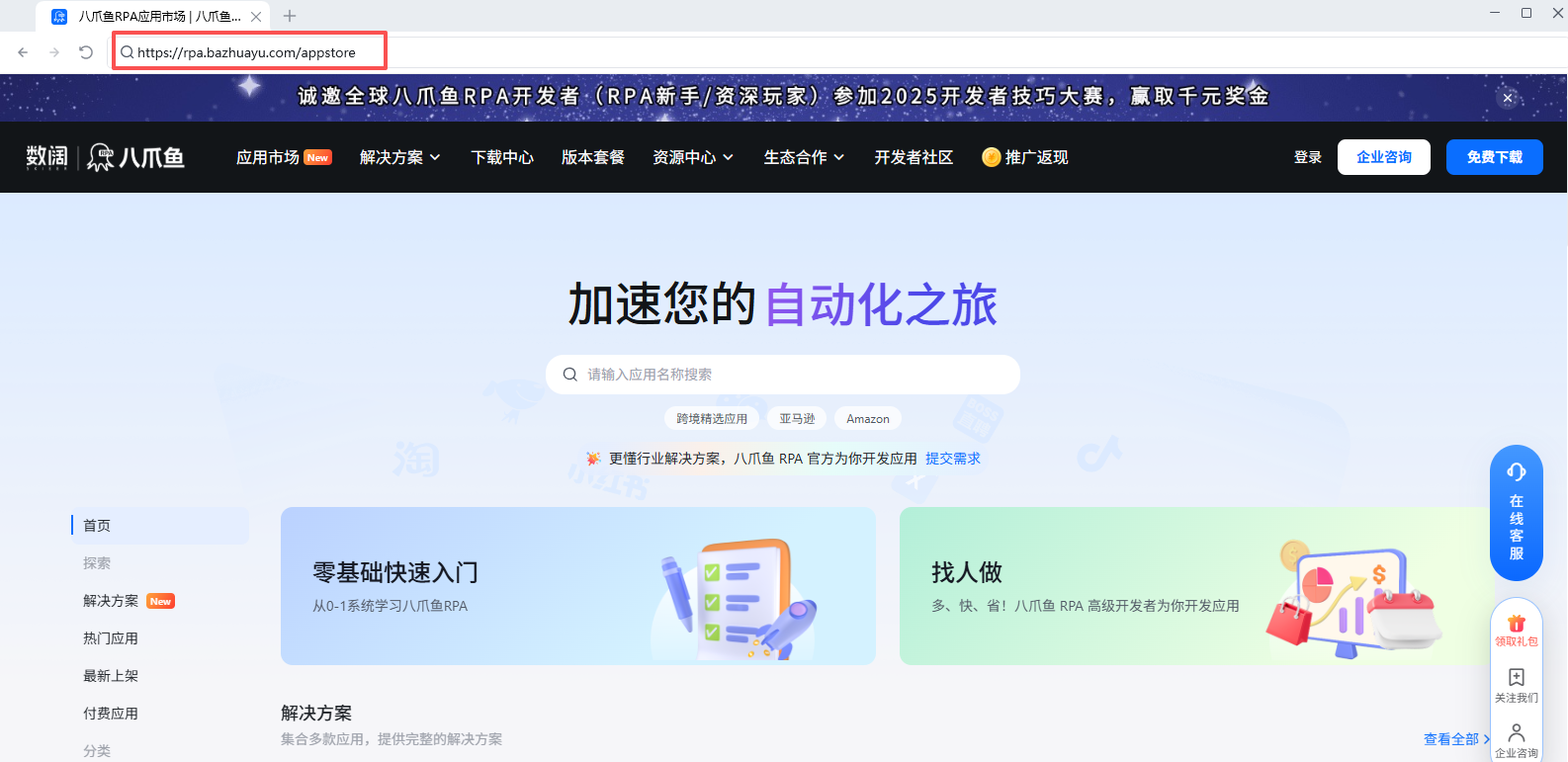The image size is (1568, 762).
Task: Click the 登录 link
Action: point(1308,157)
